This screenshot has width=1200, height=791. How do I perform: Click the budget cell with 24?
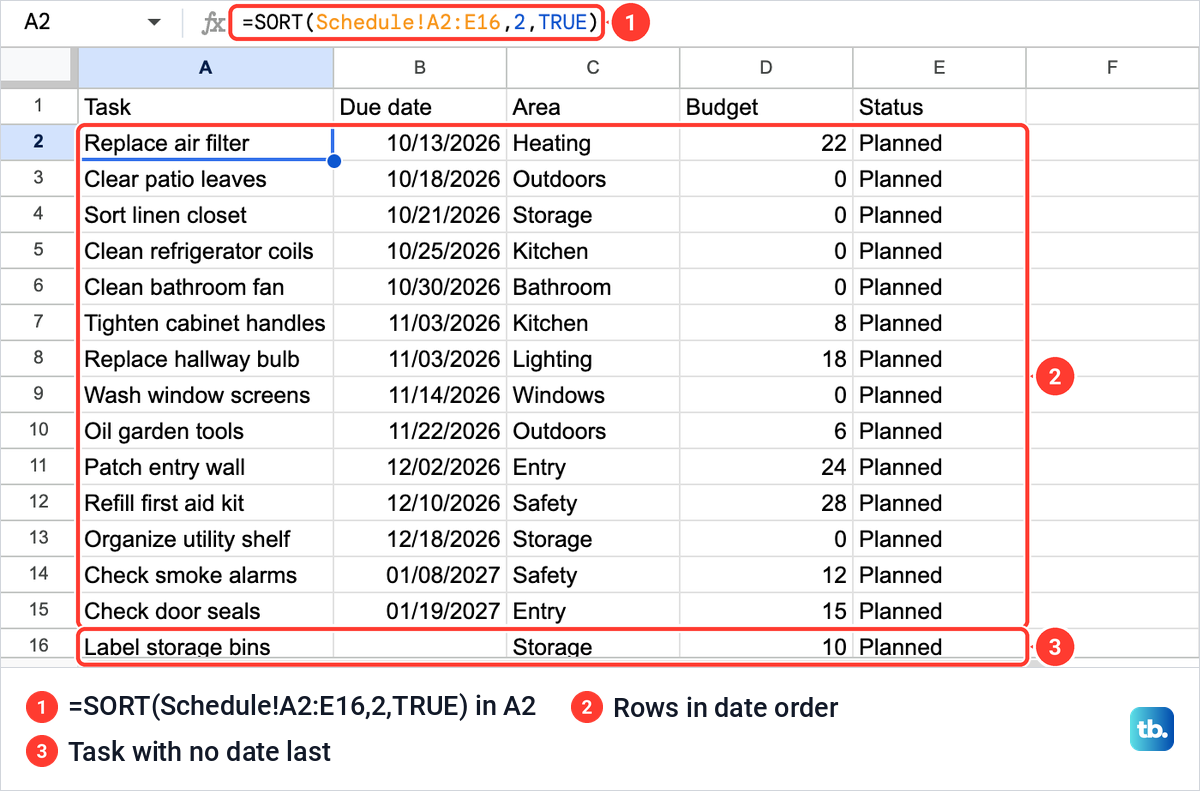point(766,467)
